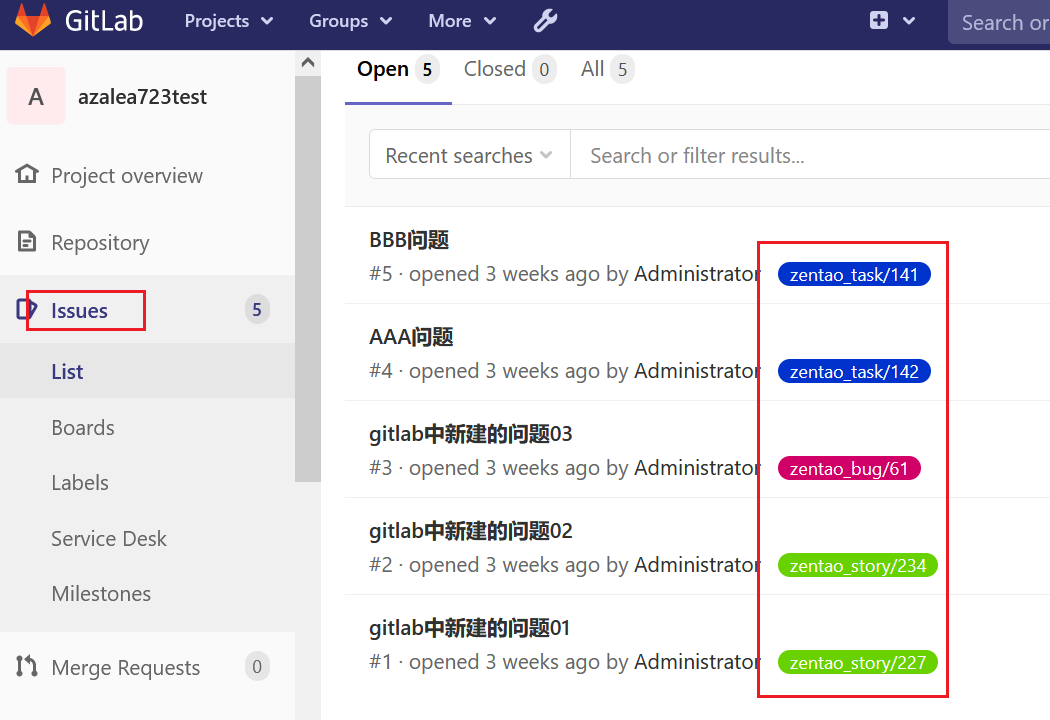Open the Recent searches dropdown
Viewport: 1050px width, 720px height.
469,155
